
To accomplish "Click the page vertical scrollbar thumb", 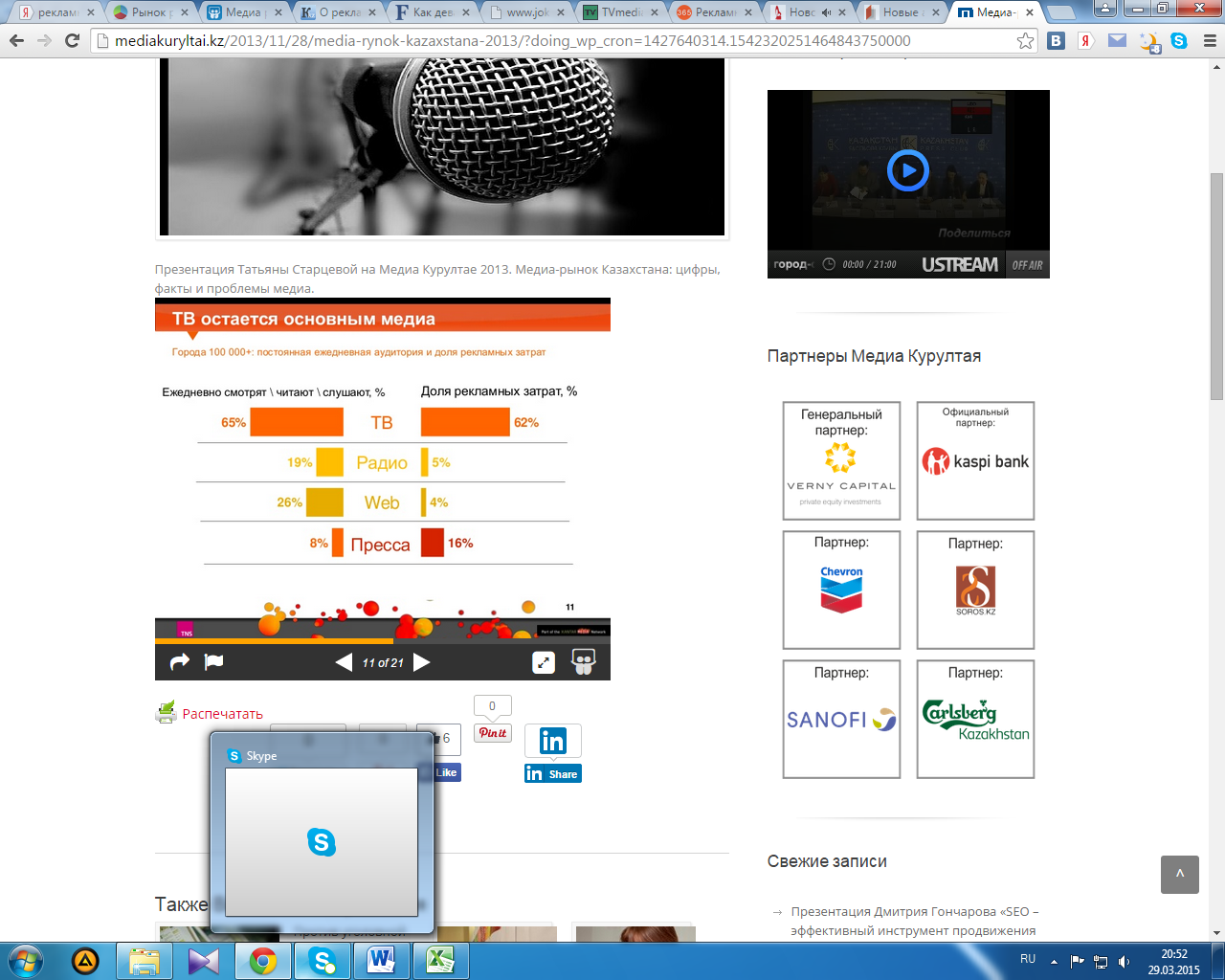I will pos(1216,286).
